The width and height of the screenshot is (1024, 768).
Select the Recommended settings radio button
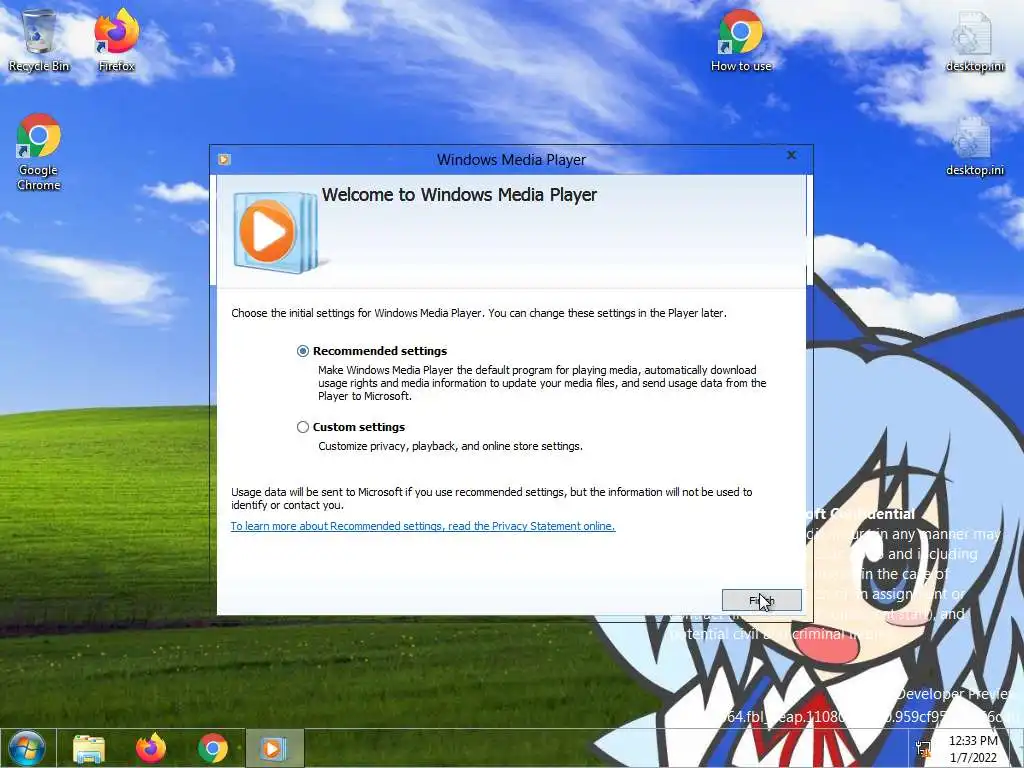click(x=302, y=351)
